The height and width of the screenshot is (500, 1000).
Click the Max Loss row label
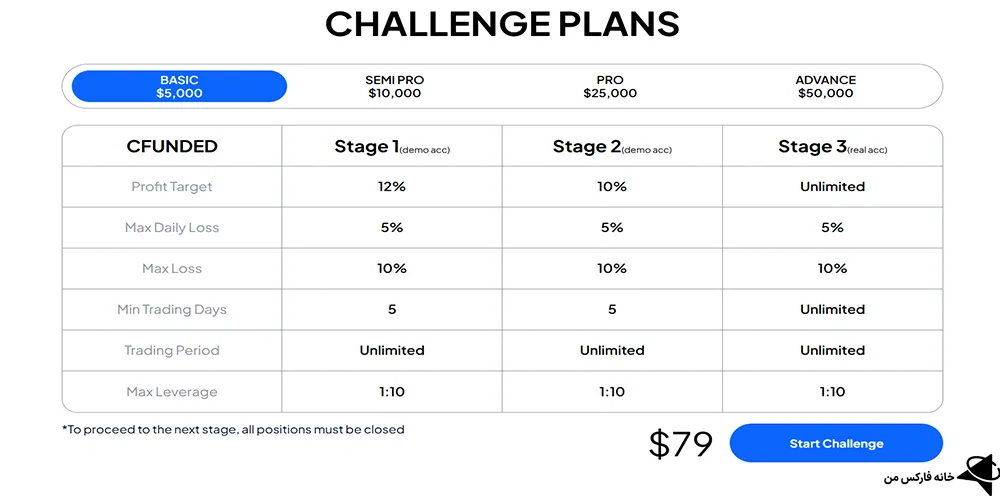click(172, 269)
